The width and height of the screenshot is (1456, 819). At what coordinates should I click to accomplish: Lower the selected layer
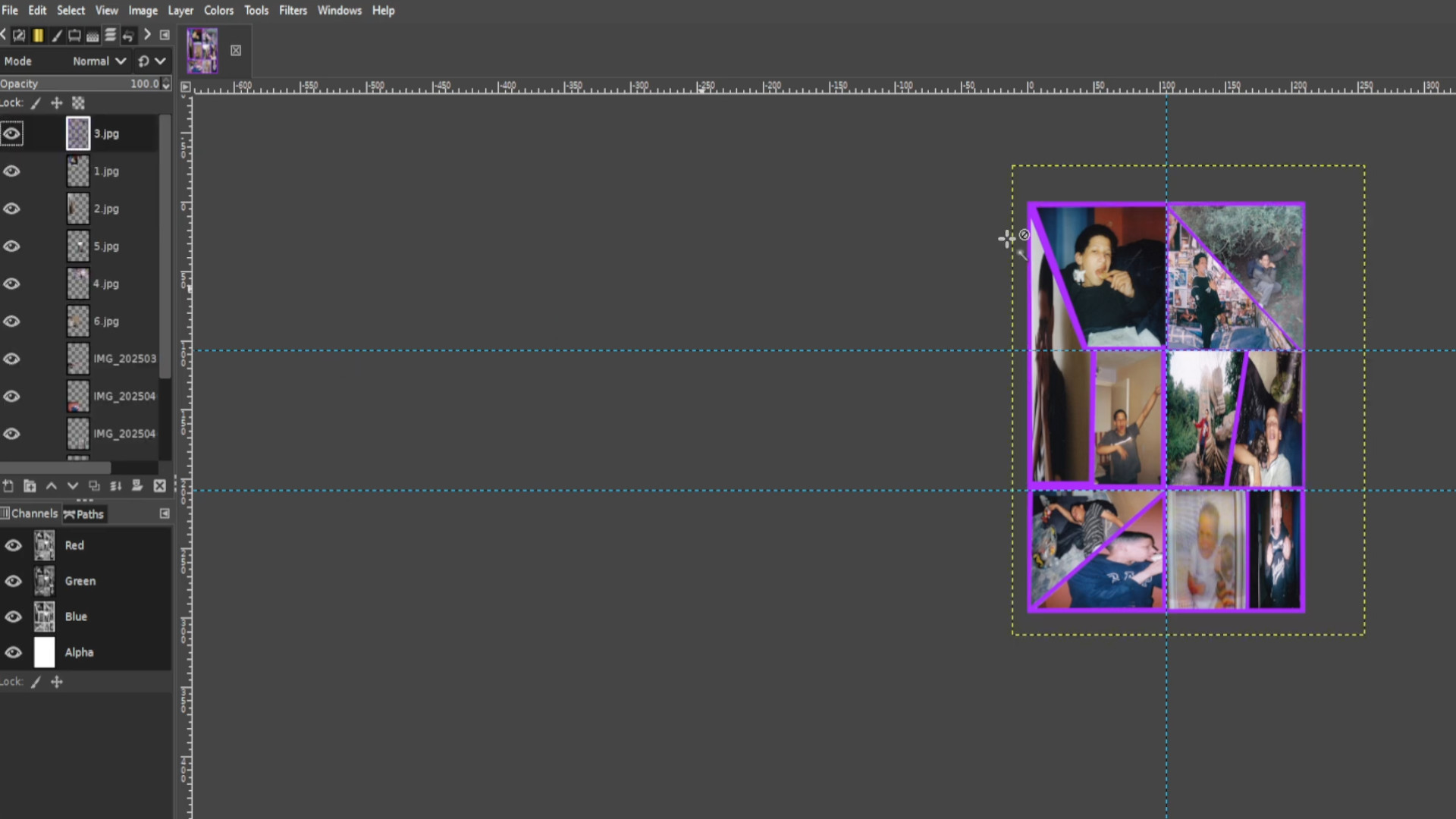(73, 486)
